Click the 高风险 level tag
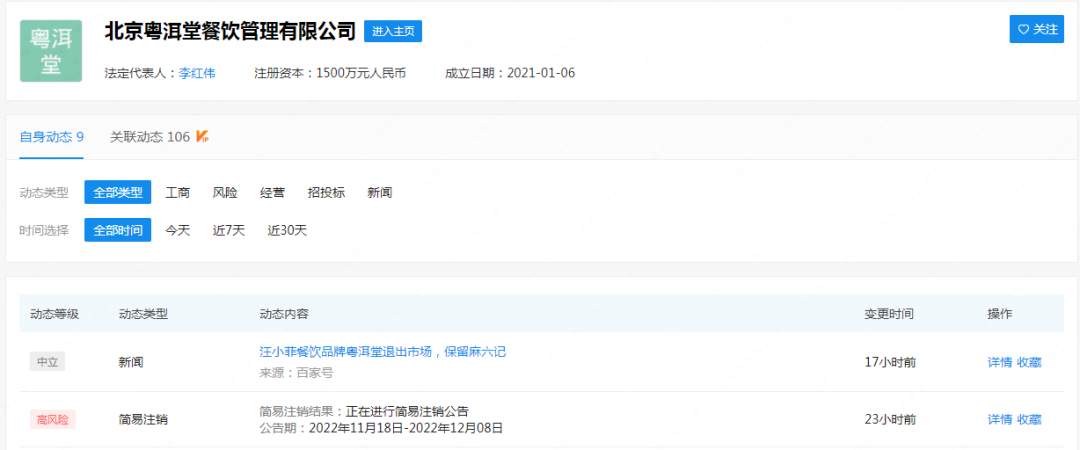The height and width of the screenshot is (450, 1080). 52,419
